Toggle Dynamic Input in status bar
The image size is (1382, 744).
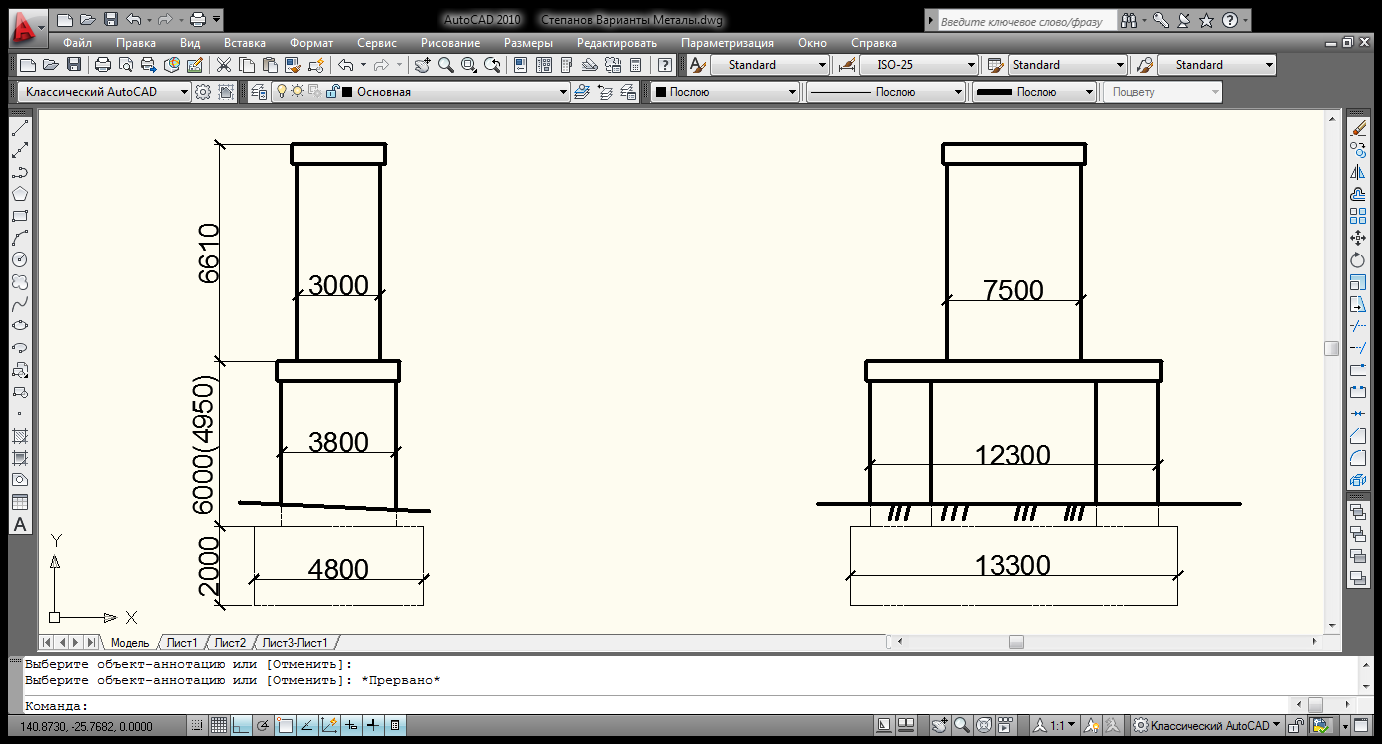click(x=351, y=725)
